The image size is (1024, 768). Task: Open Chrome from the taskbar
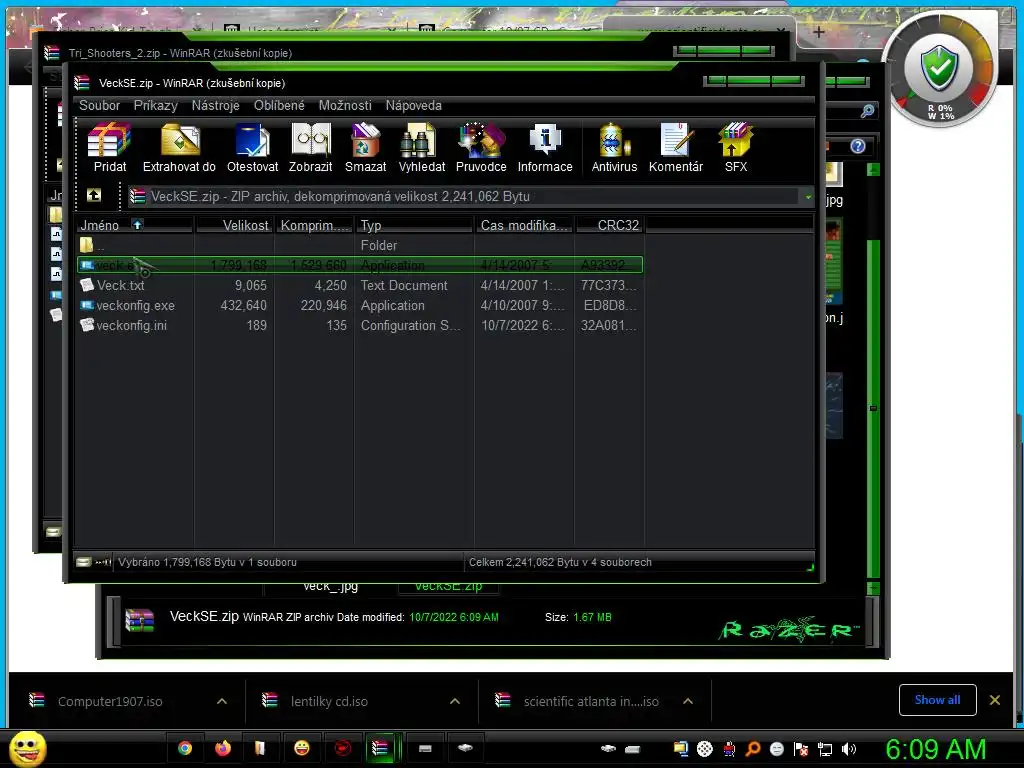pyautogui.click(x=185, y=748)
